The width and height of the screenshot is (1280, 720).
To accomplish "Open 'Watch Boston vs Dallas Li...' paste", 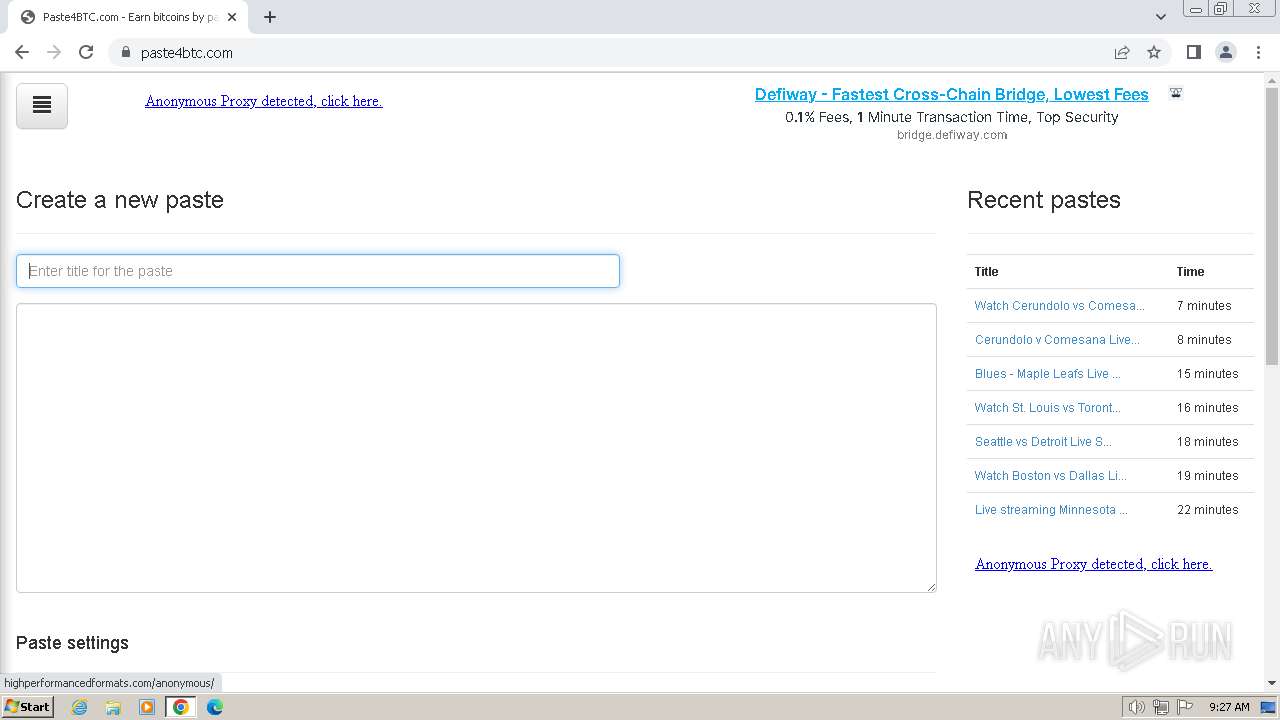I will (x=1050, y=476).
